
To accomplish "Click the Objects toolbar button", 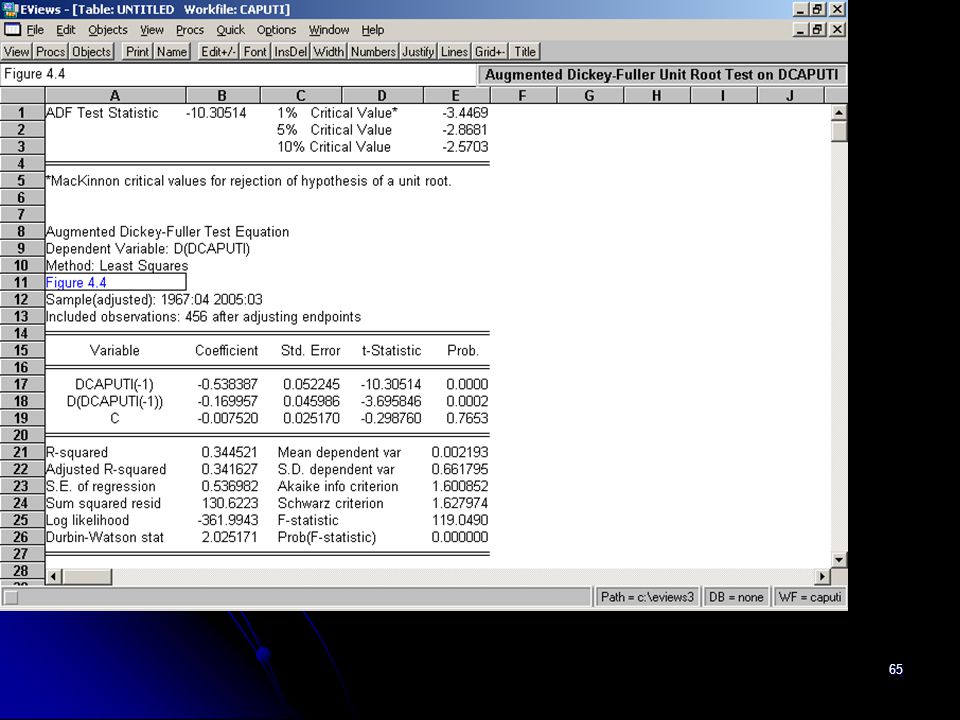I will tap(92, 52).
